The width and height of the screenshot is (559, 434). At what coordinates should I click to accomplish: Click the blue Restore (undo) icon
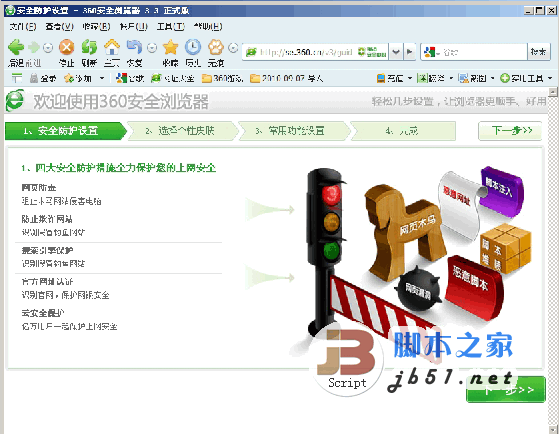[134, 47]
